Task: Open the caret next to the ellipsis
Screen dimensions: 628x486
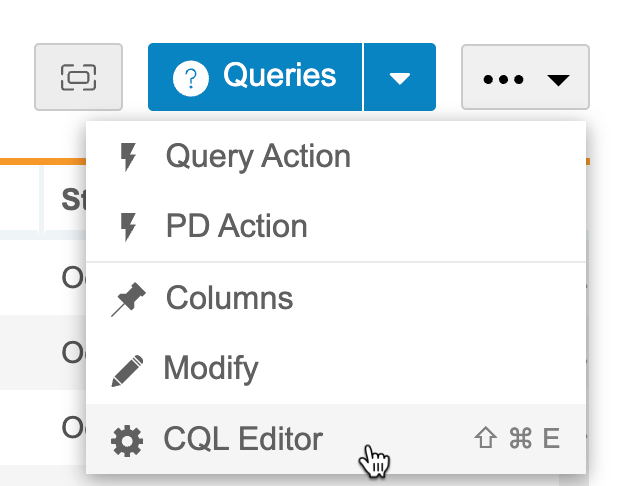Action: click(559, 78)
